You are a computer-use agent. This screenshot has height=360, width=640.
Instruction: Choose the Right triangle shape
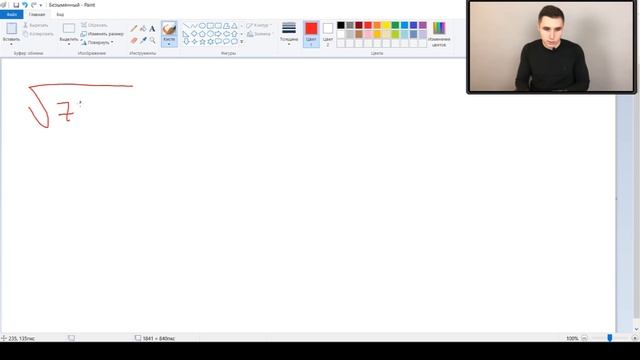coord(186,34)
